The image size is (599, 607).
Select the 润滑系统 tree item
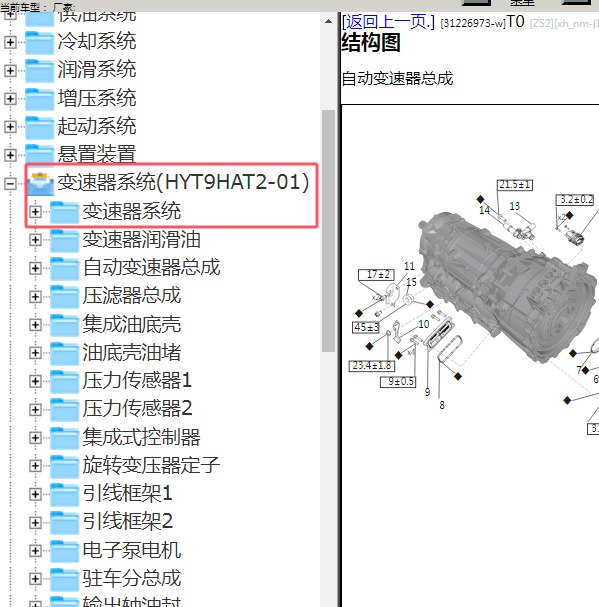point(97,69)
